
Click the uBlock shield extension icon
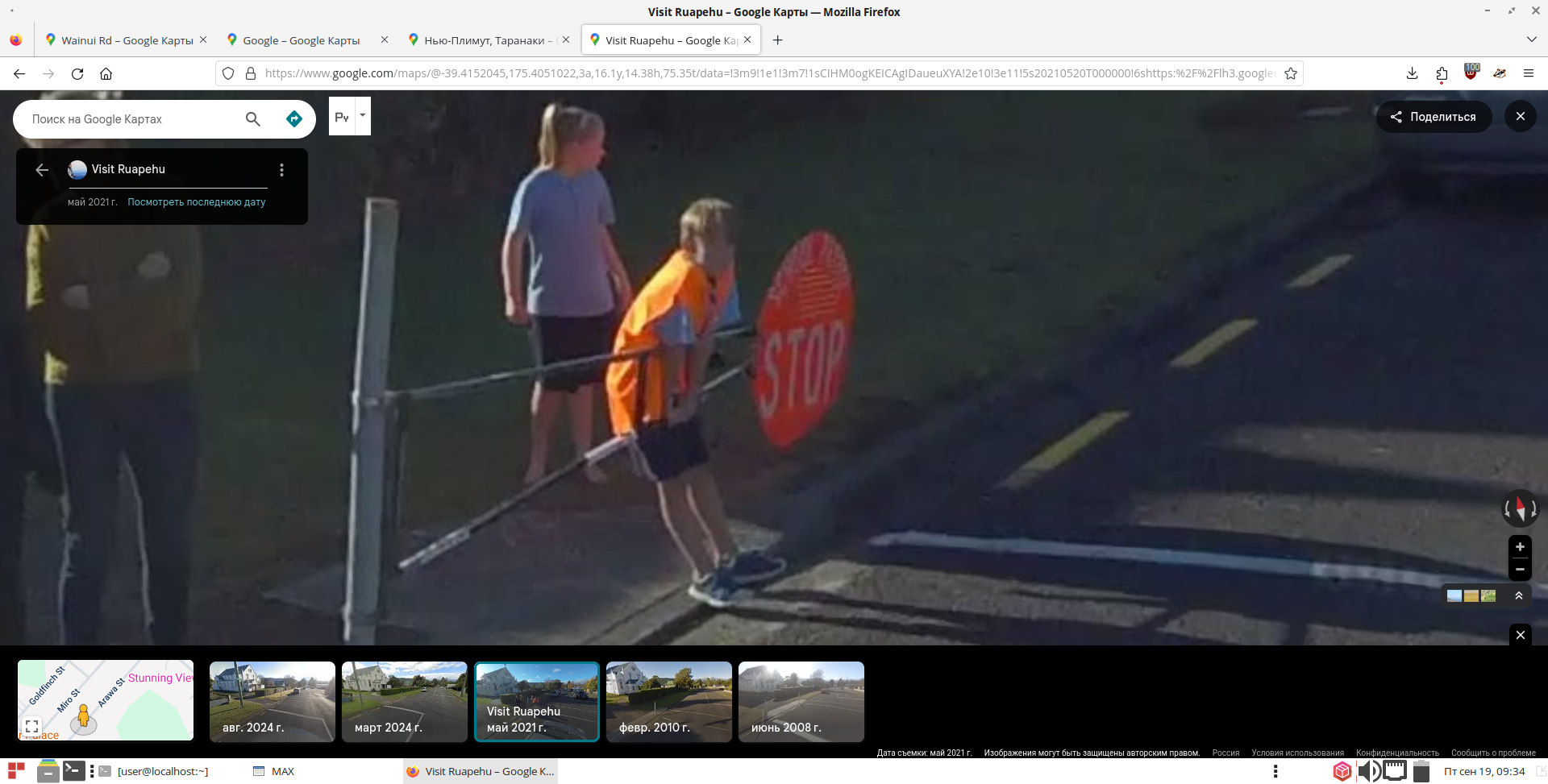click(1471, 73)
